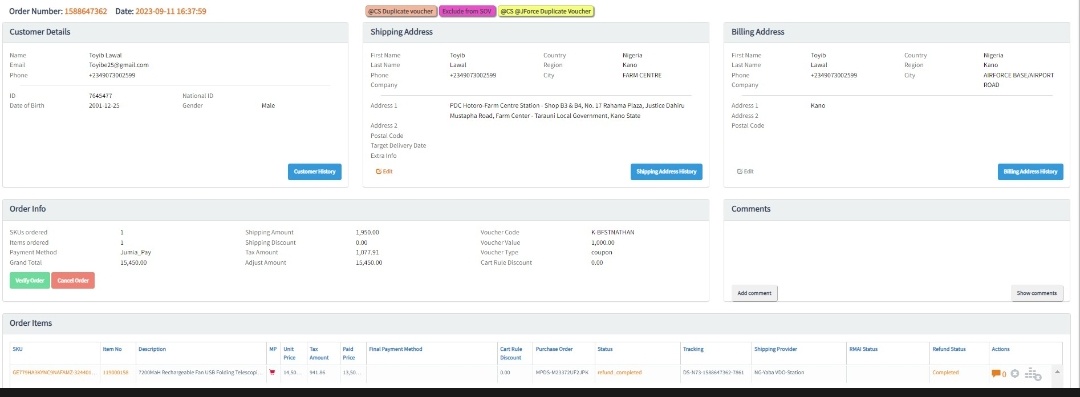
Task: Click the tracking number DS-N73-1588647362-3861
Action: tap(714, 372)
